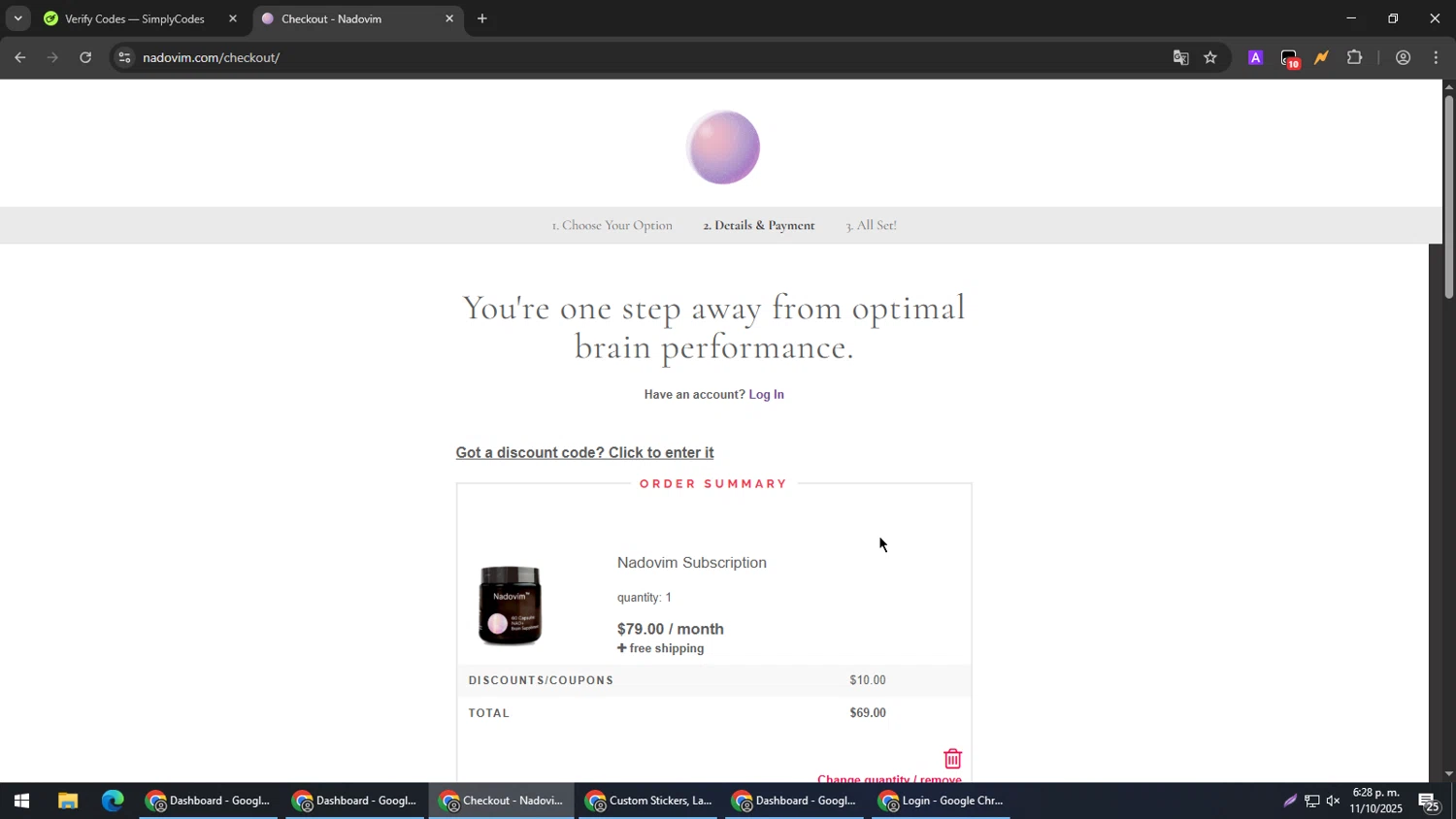Switch to Login - Google Chrome taskbar window
This screenshot has height=819, width=1456.
[x=941, y=802]
